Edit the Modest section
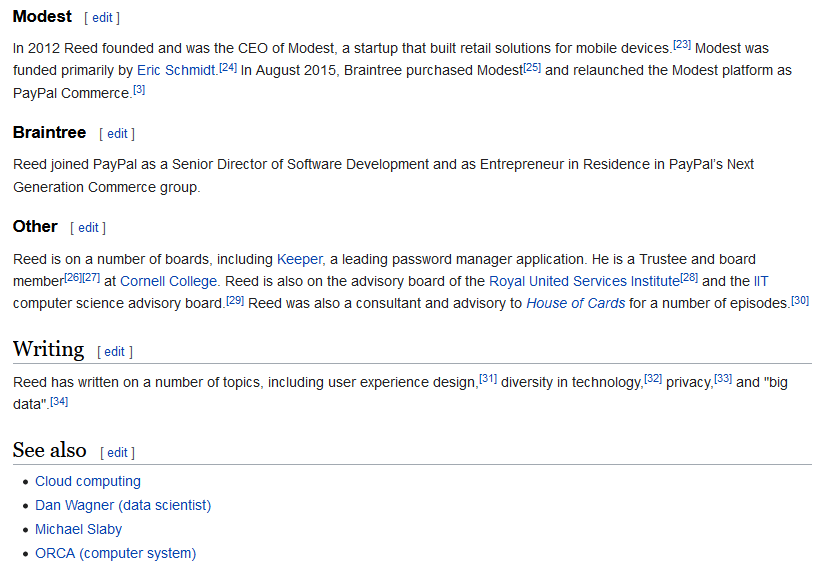This screenshot has width=824, height=582. tap(102, 18)
